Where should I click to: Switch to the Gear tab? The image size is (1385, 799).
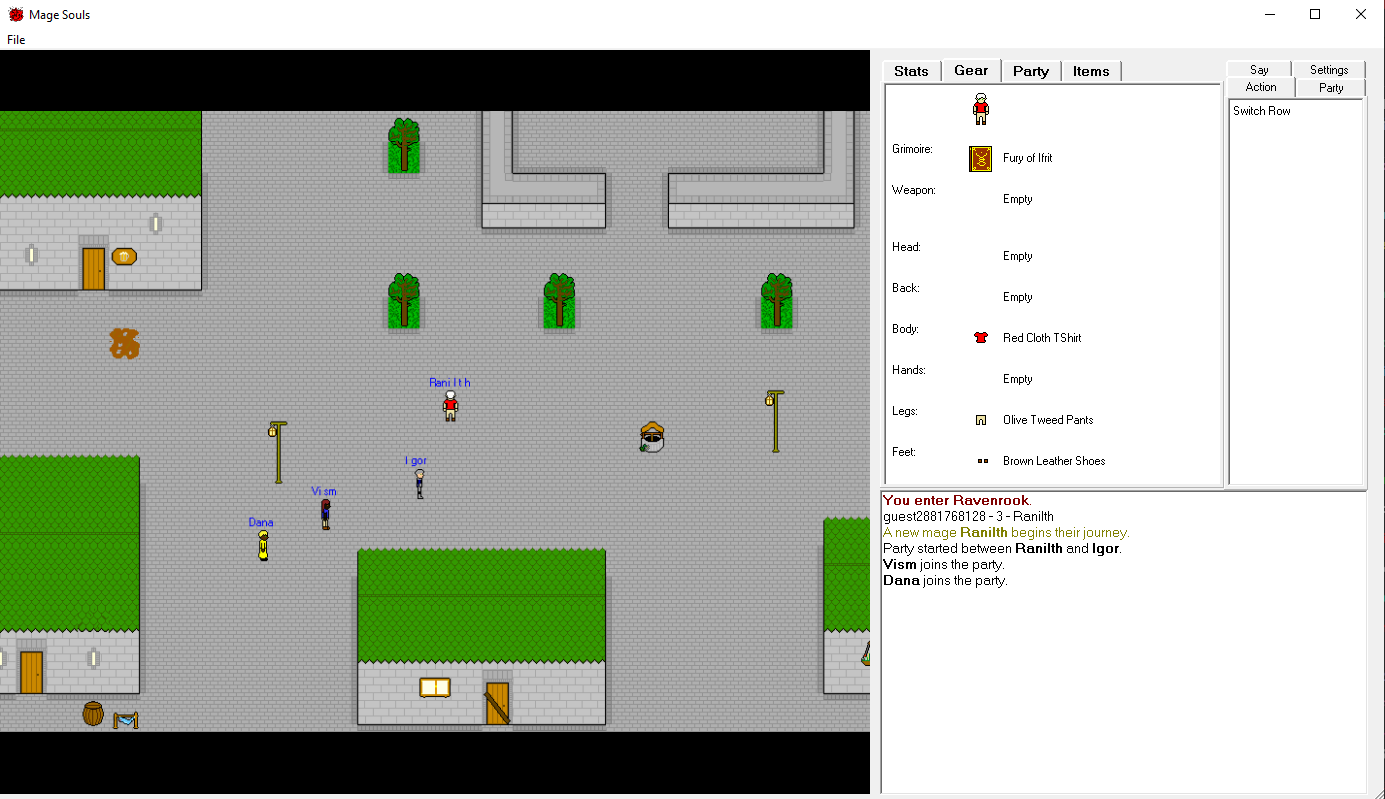tap(971, 70)
